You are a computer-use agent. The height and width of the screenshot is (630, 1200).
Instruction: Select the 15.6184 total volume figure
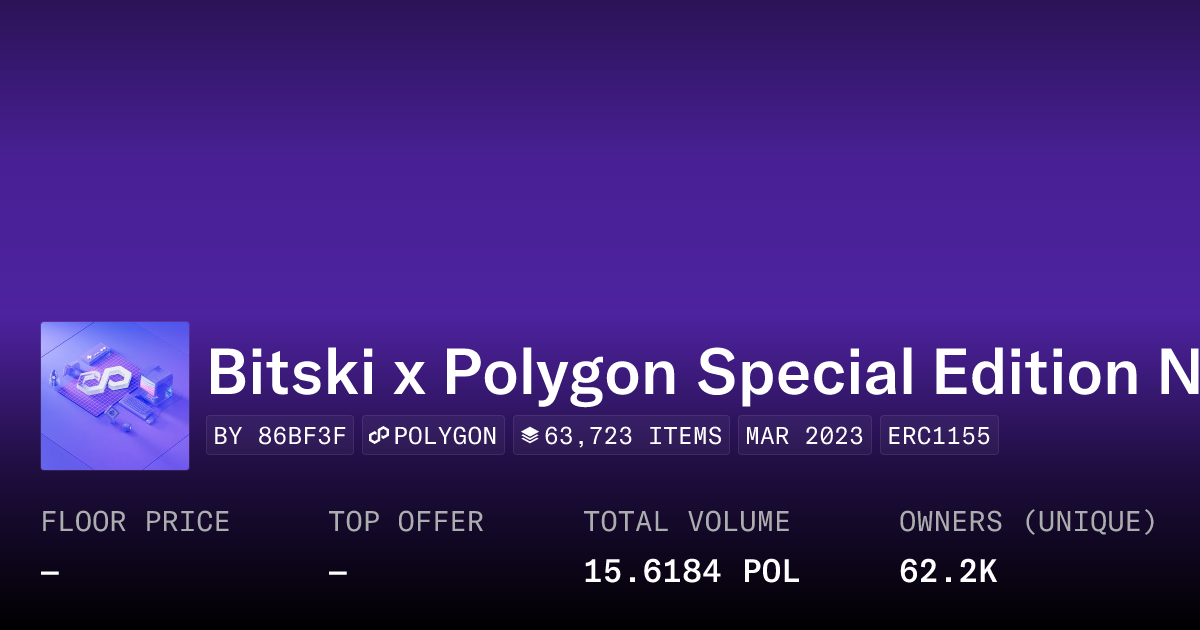(652, 572)
